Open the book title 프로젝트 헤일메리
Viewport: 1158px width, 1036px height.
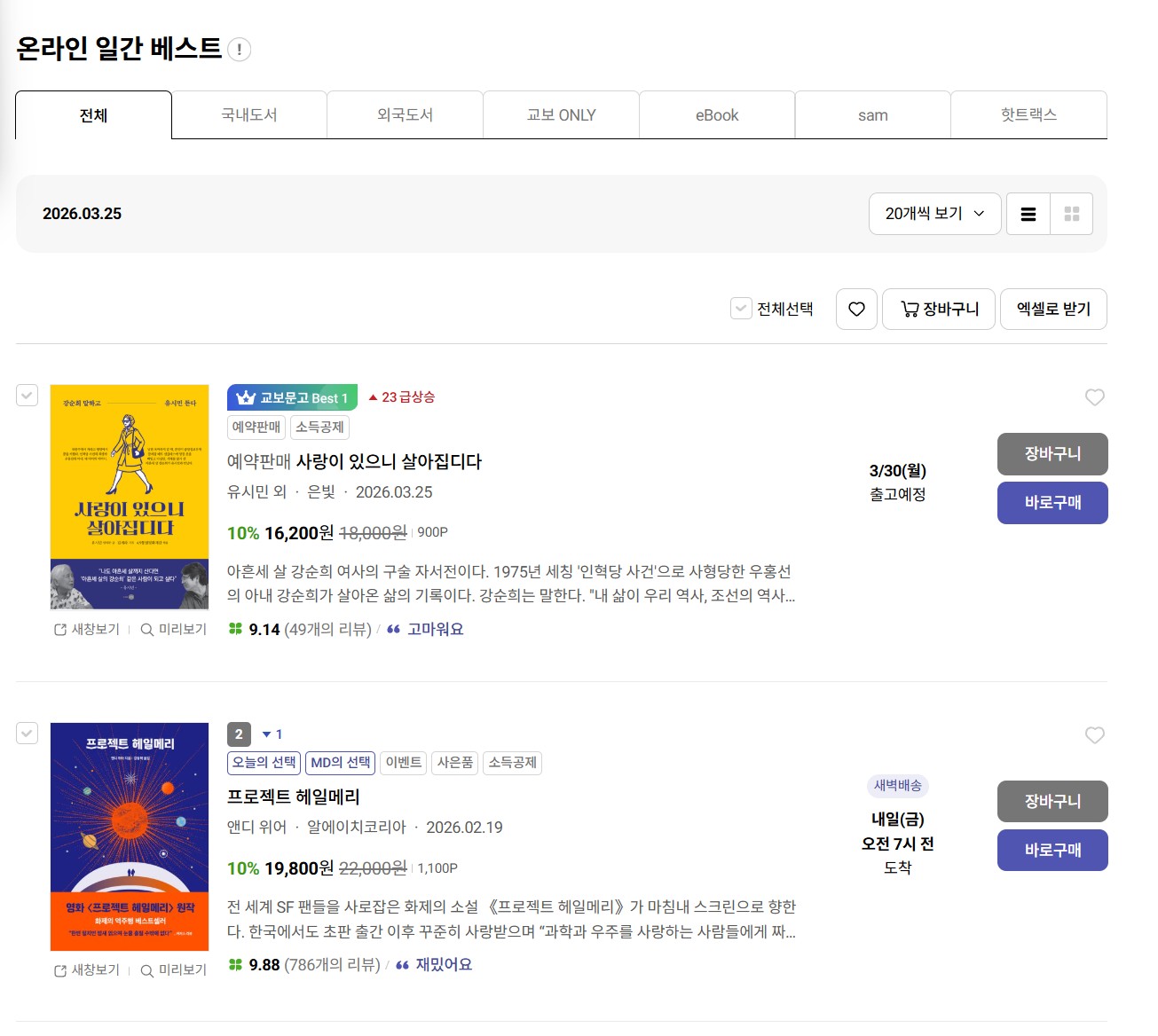294,797
